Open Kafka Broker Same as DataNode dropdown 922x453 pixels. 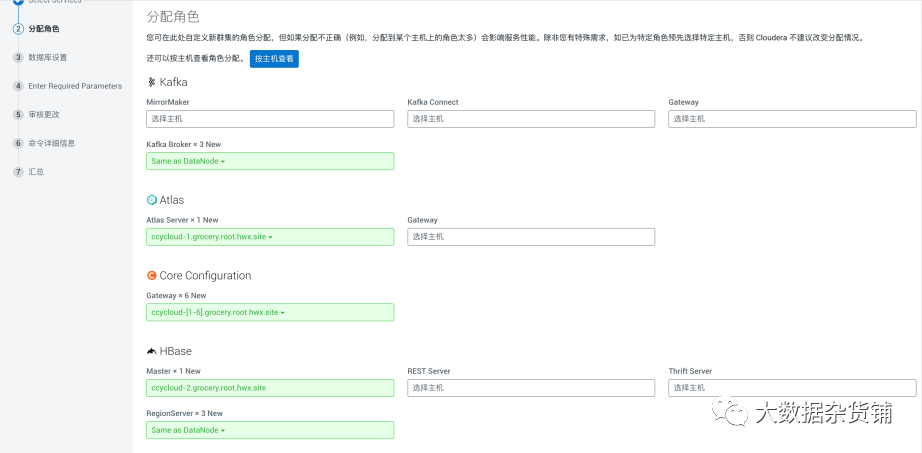pyautogui.click(x=270, y=161)
